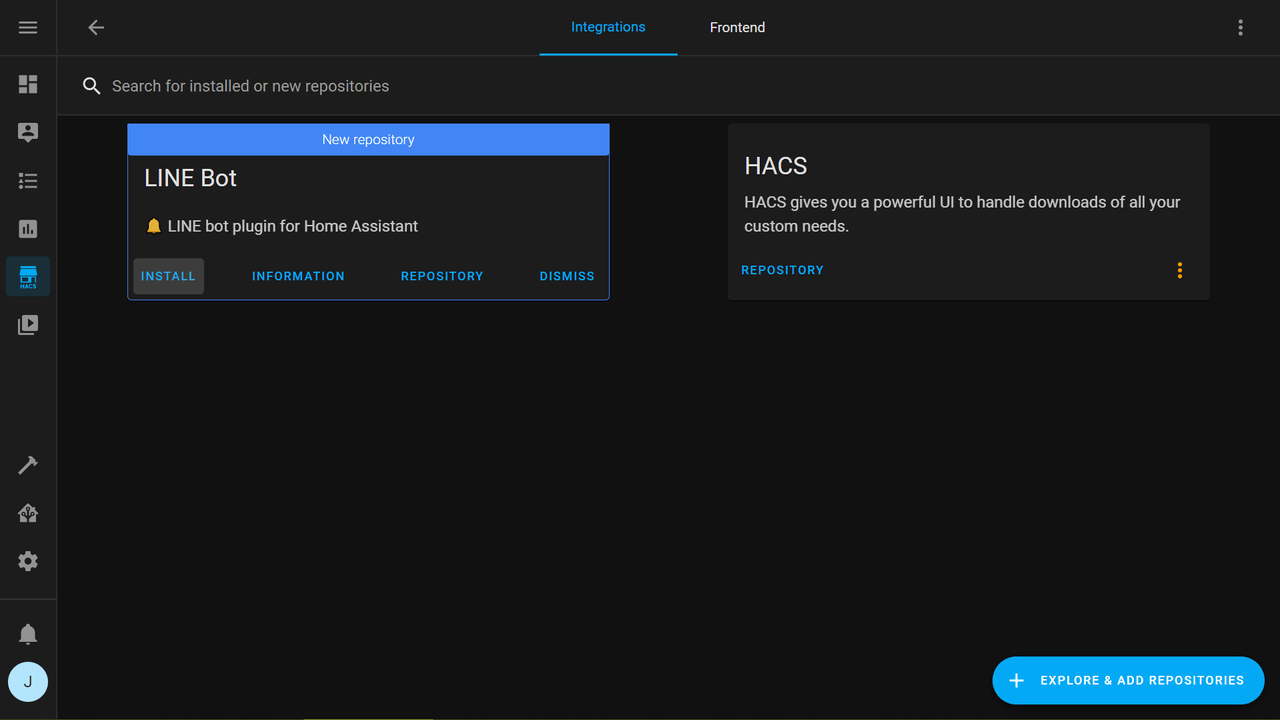Open the LINE Bot Repository link
Image resolution: width=1280 pixels, height=720 pixels.
pos(442,276)
